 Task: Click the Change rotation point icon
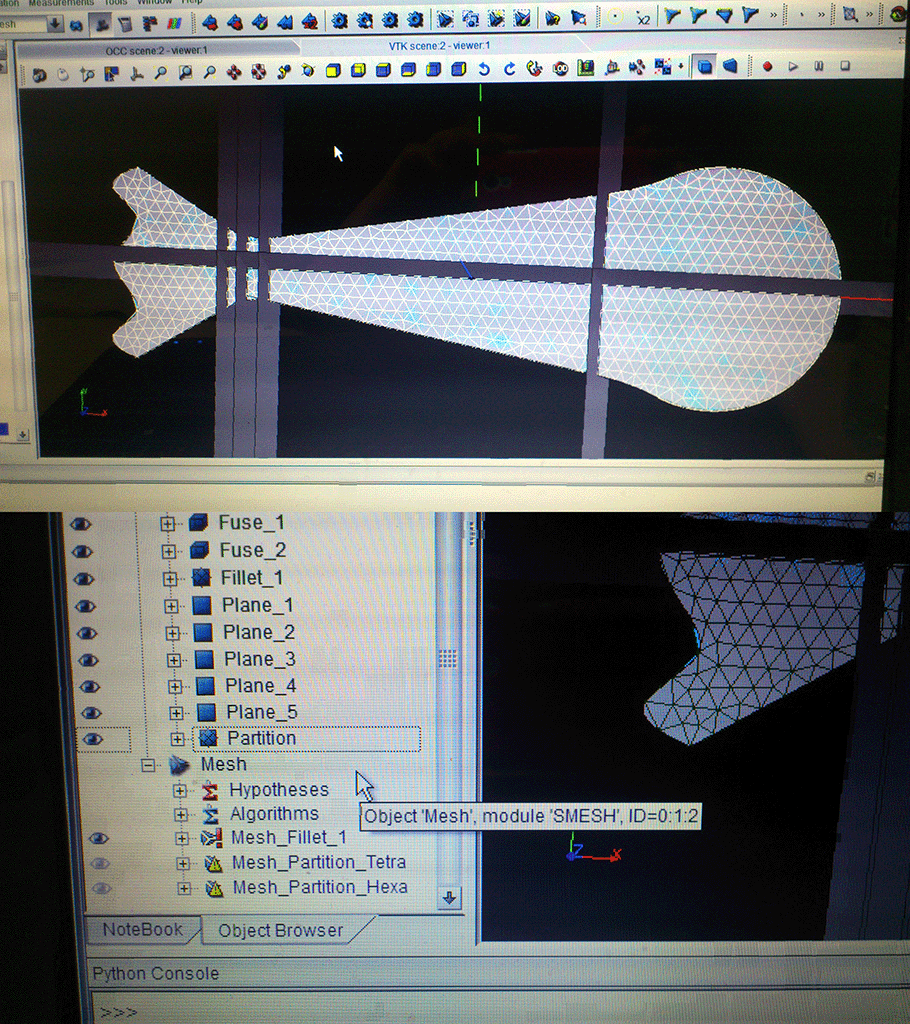(283, 71)
